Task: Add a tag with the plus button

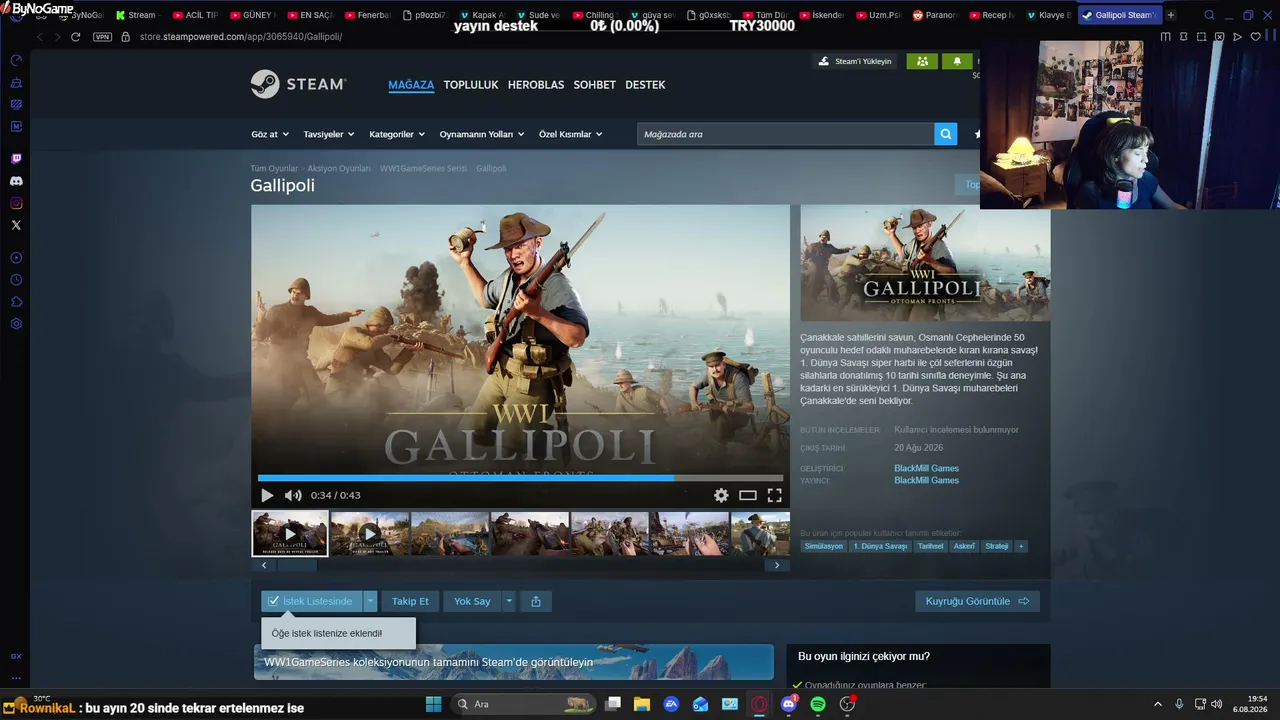Action: pyautogui.click(x=1021, y=546)
